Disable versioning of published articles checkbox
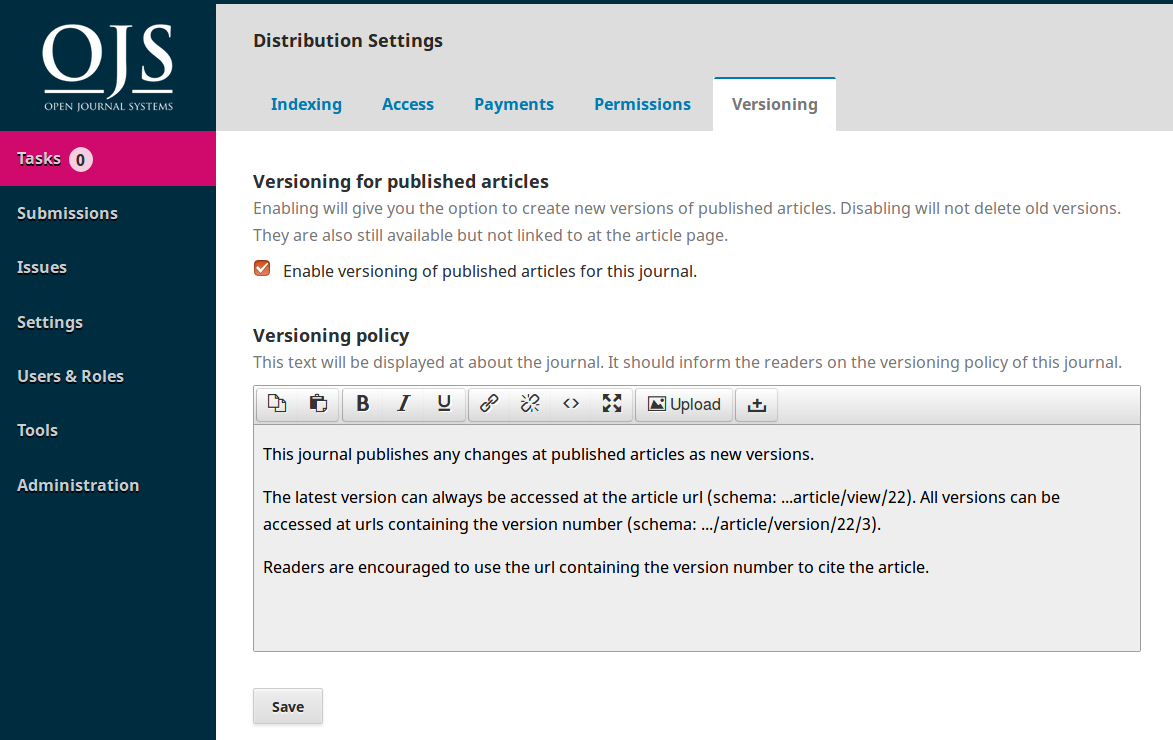Image resolution: width=1173 pixels, height=740 pixels. 262,269
